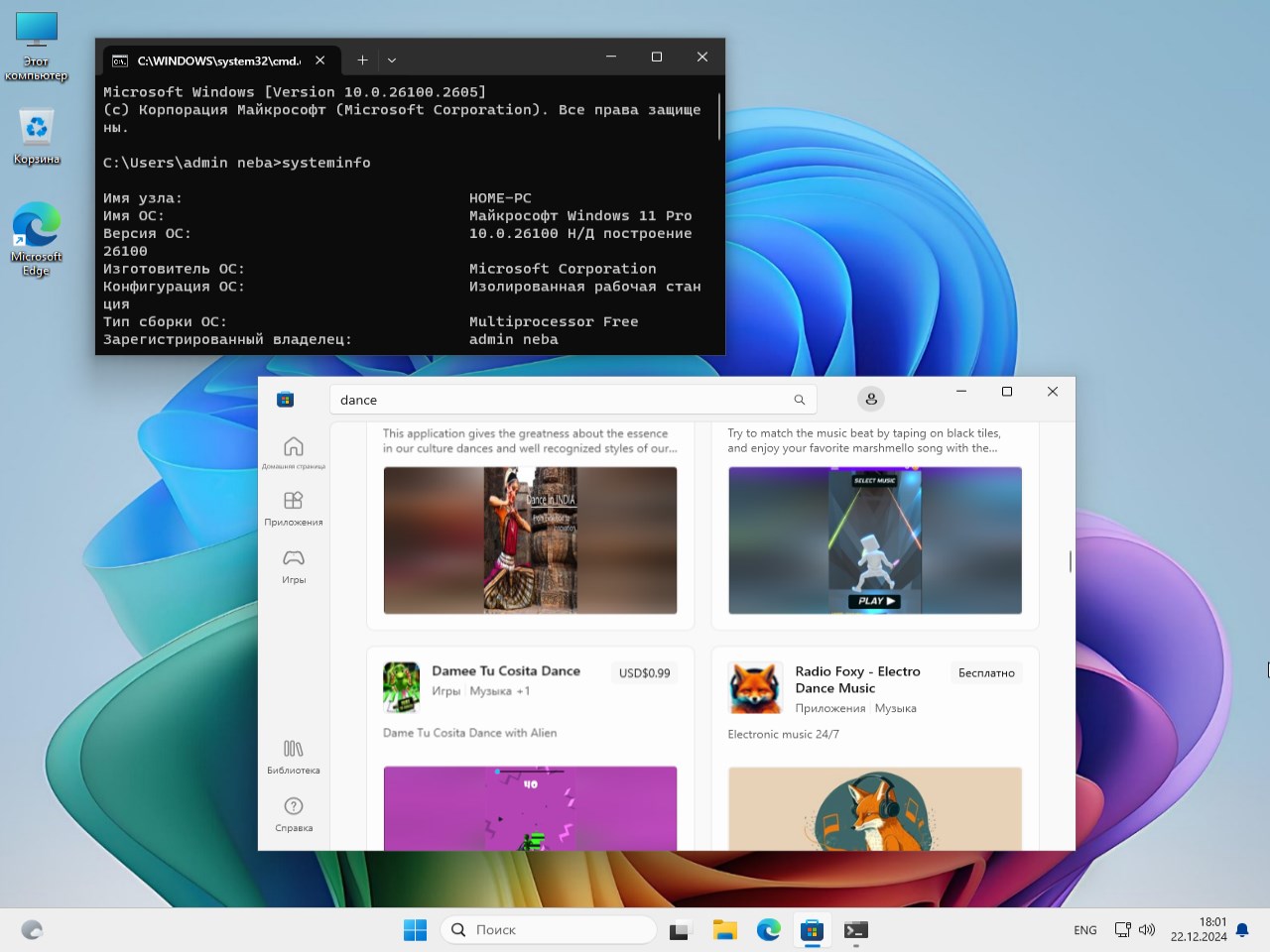Image resolution: width=1270 pixels, height=952 pixels.
Task: Select the cmd.exe tab in Windows Terminal
Action: click(x=211, y=59)
